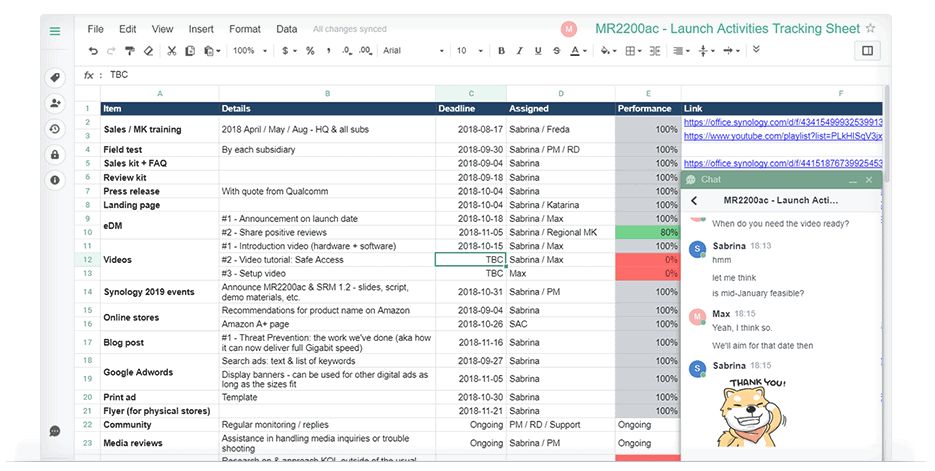Click the chat bubble sidebar icon
Screen dimensions: 935x471
coord(55,431)
